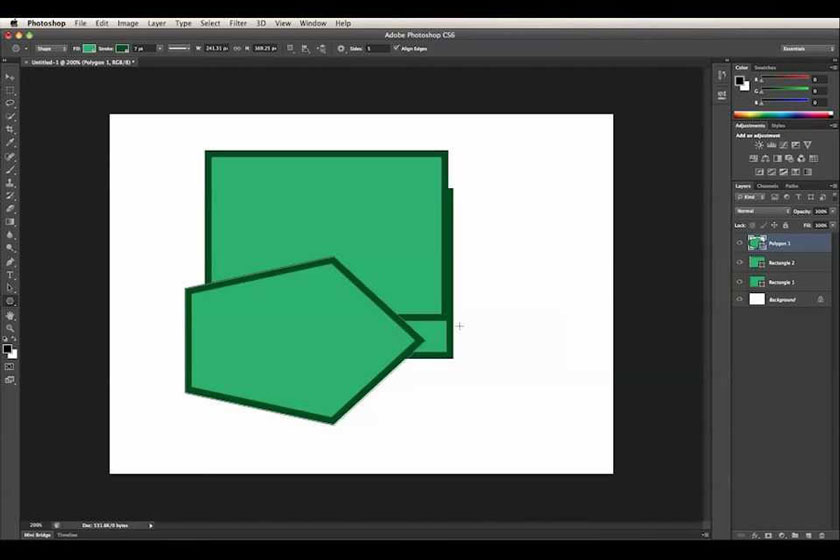The width and height of the screenshot is (840, 560).
Task: Switch to the Swatches tab
Action: (765, 68)
